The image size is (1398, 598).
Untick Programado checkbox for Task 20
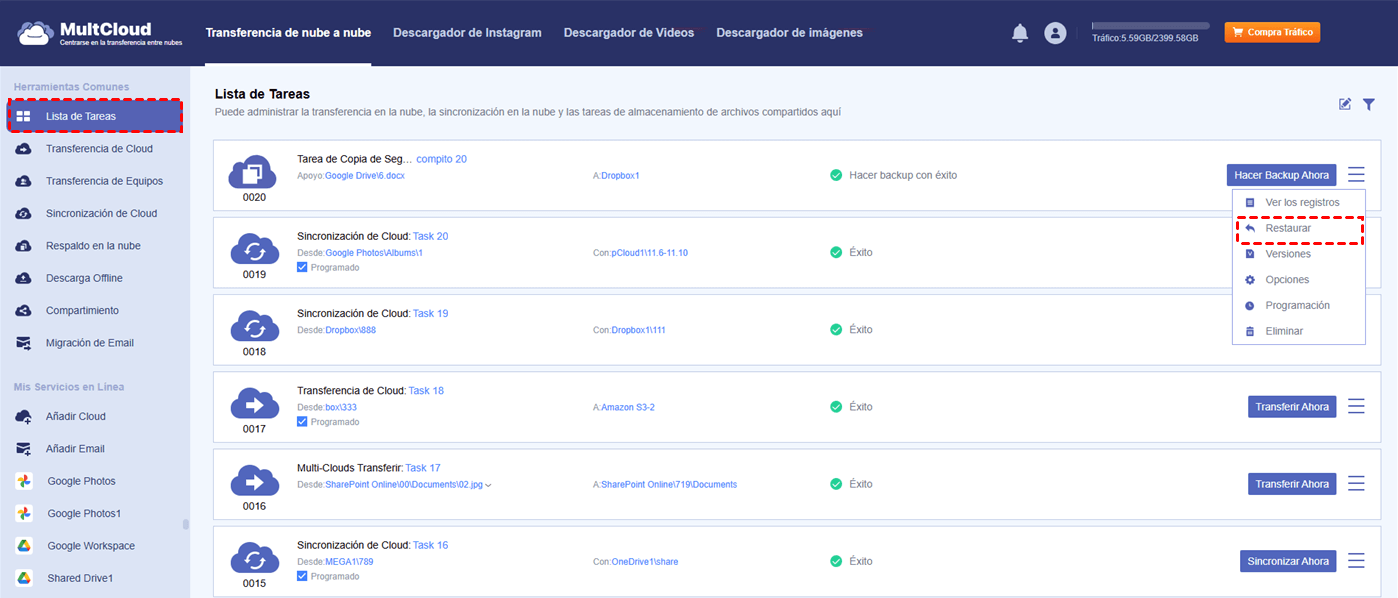(x=302, y=267)
